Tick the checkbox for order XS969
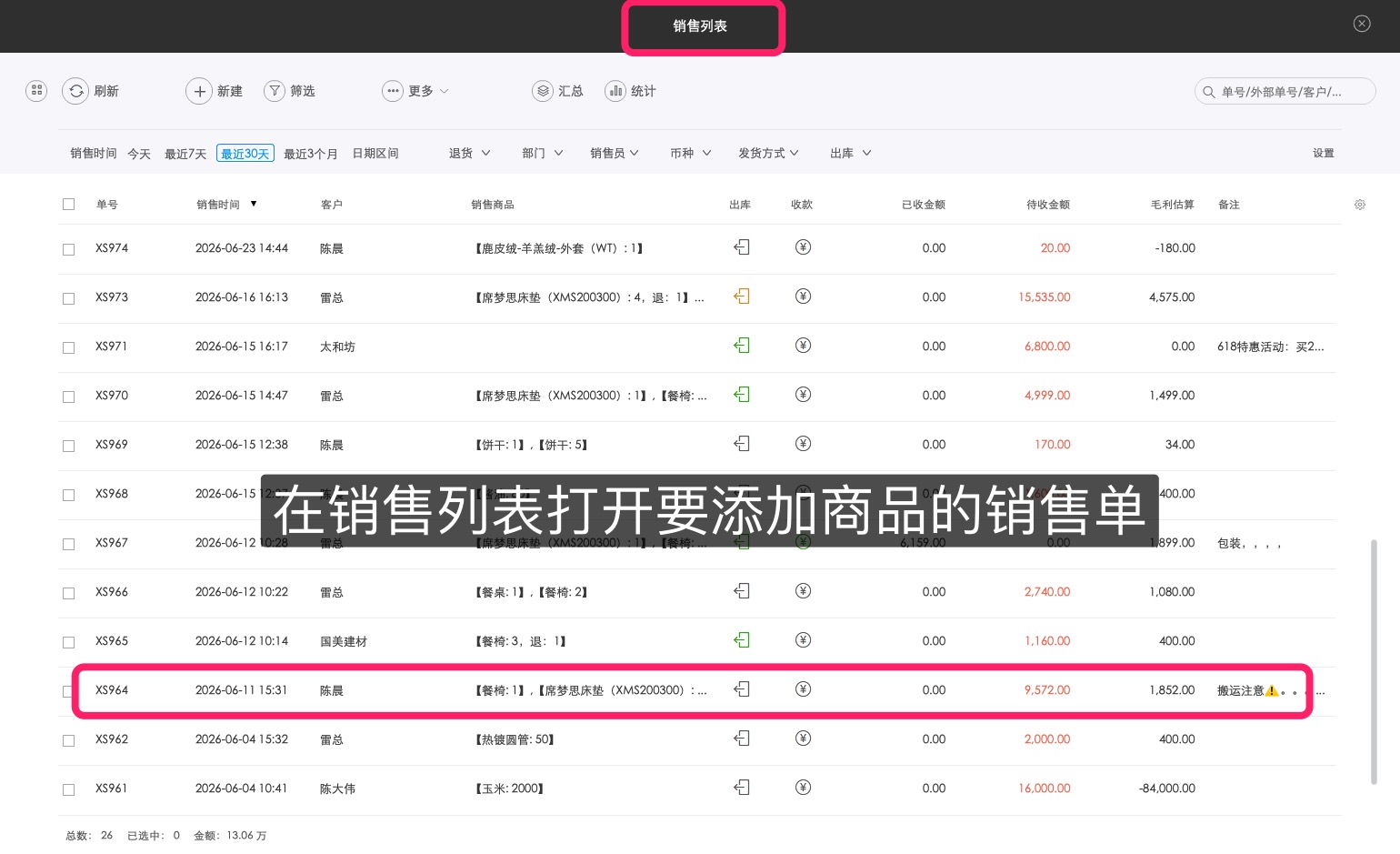The image size is (1400, 854). (x=68, y=446)
